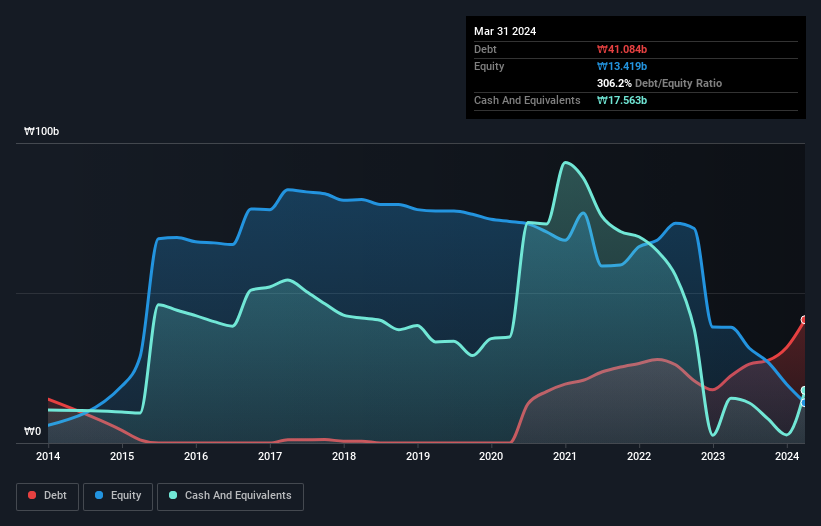The width and height of the screenshot is (821, 526).
Task: Click the ₩17.563b Cash value
Action: coord(622,100)
